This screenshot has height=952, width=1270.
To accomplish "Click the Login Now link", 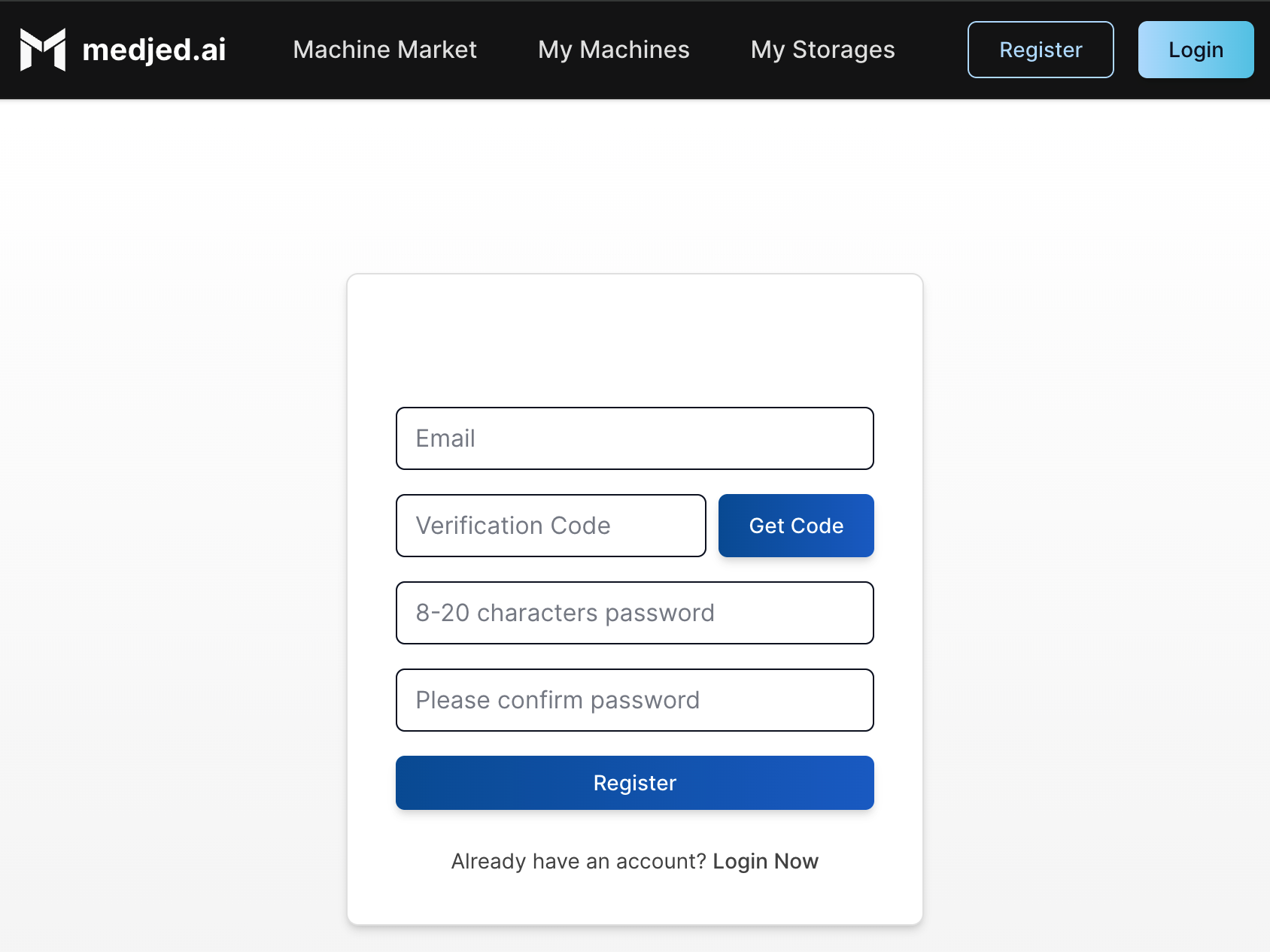I will 765,861.
